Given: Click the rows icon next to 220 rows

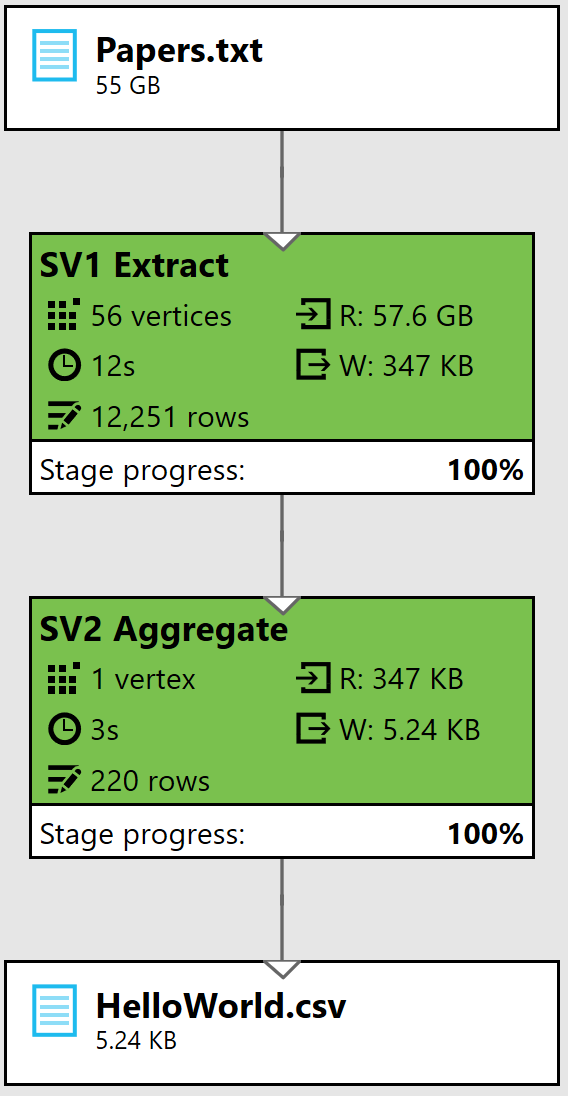Looking at the screenshot, I should click(64, 780).
